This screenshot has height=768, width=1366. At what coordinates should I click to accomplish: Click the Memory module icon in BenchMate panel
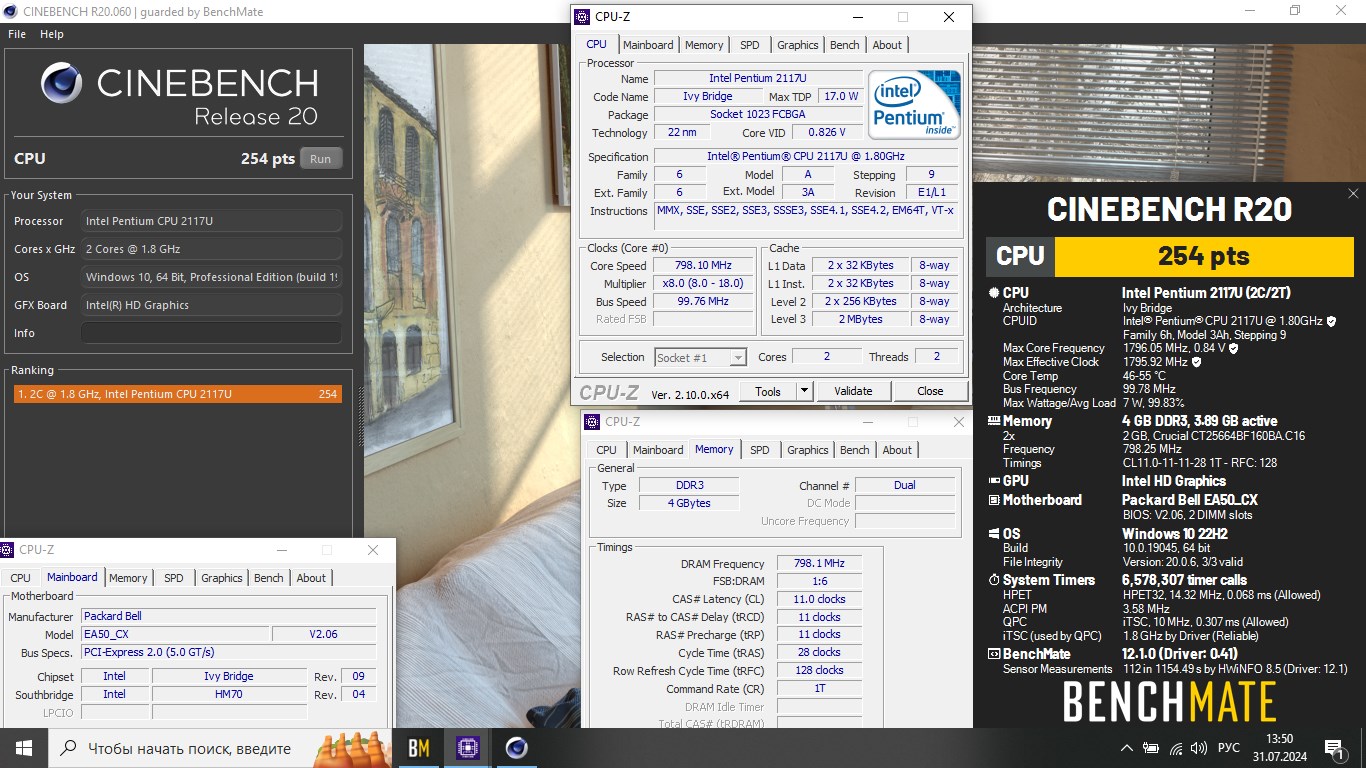point(994,422)
